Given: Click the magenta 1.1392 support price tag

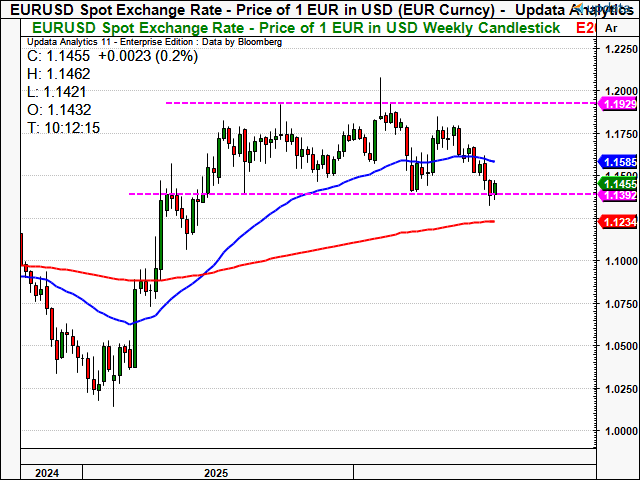Looking at the screenshot, I should [x=618, y=196].
